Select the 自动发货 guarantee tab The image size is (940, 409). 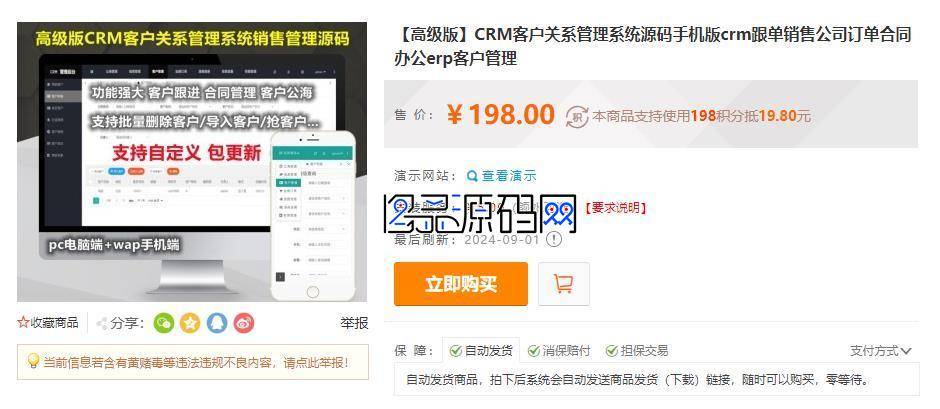[481, 350]
